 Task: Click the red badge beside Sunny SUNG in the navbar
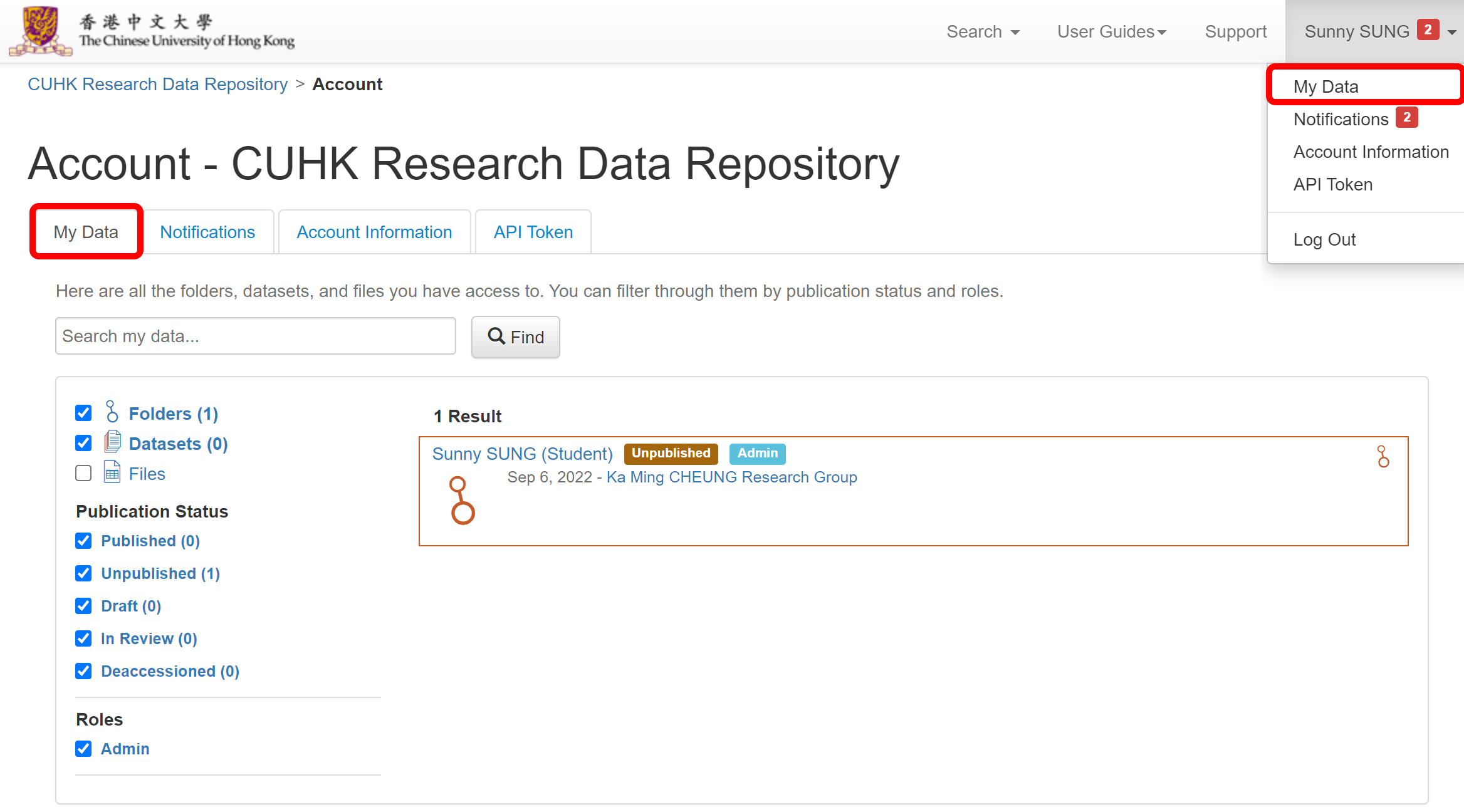1428,29
